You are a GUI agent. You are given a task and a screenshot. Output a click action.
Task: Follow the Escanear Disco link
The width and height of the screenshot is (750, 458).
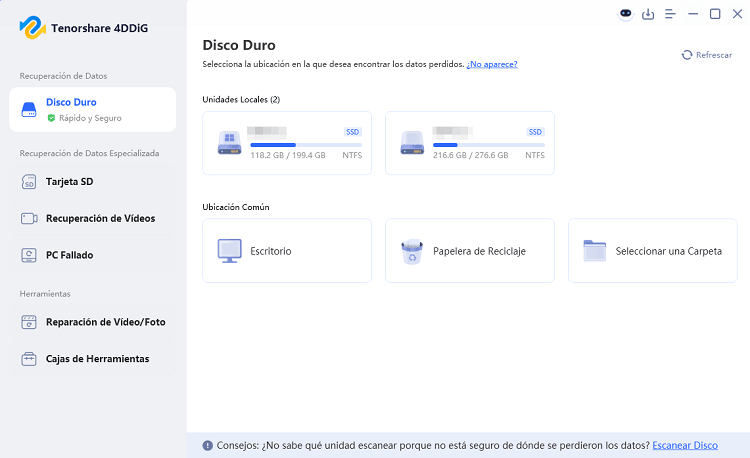tap(685, 445)
